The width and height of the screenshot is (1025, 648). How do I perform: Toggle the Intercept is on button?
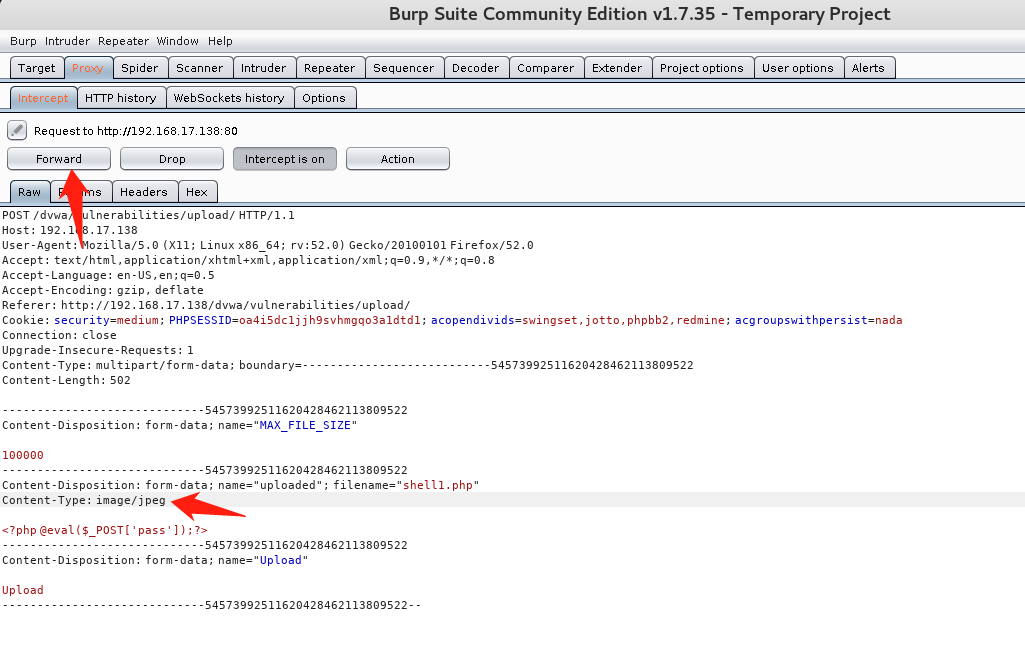[284, 159]
